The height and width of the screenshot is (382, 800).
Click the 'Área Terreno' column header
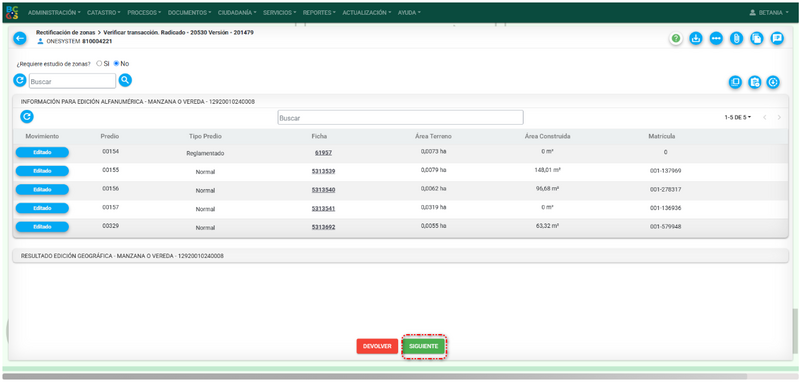click(433, 136)
